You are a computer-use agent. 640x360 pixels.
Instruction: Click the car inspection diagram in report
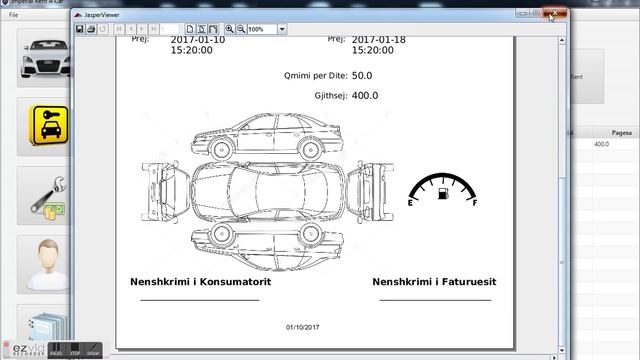pyautogui.click(x=267, y=192)
